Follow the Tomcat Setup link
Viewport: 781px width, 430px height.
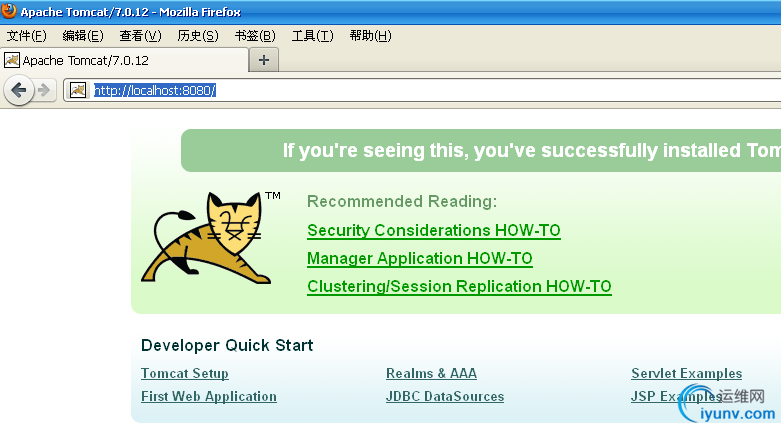(x=185, y=373)
